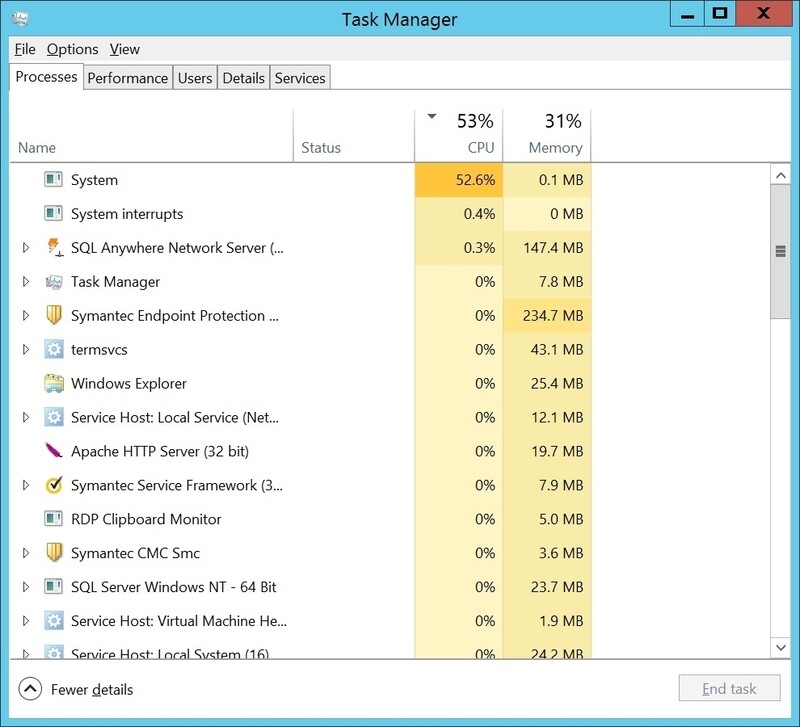The image size is (800, 727).
Task: Click the System process icon
Action: (x=53, y=180)
